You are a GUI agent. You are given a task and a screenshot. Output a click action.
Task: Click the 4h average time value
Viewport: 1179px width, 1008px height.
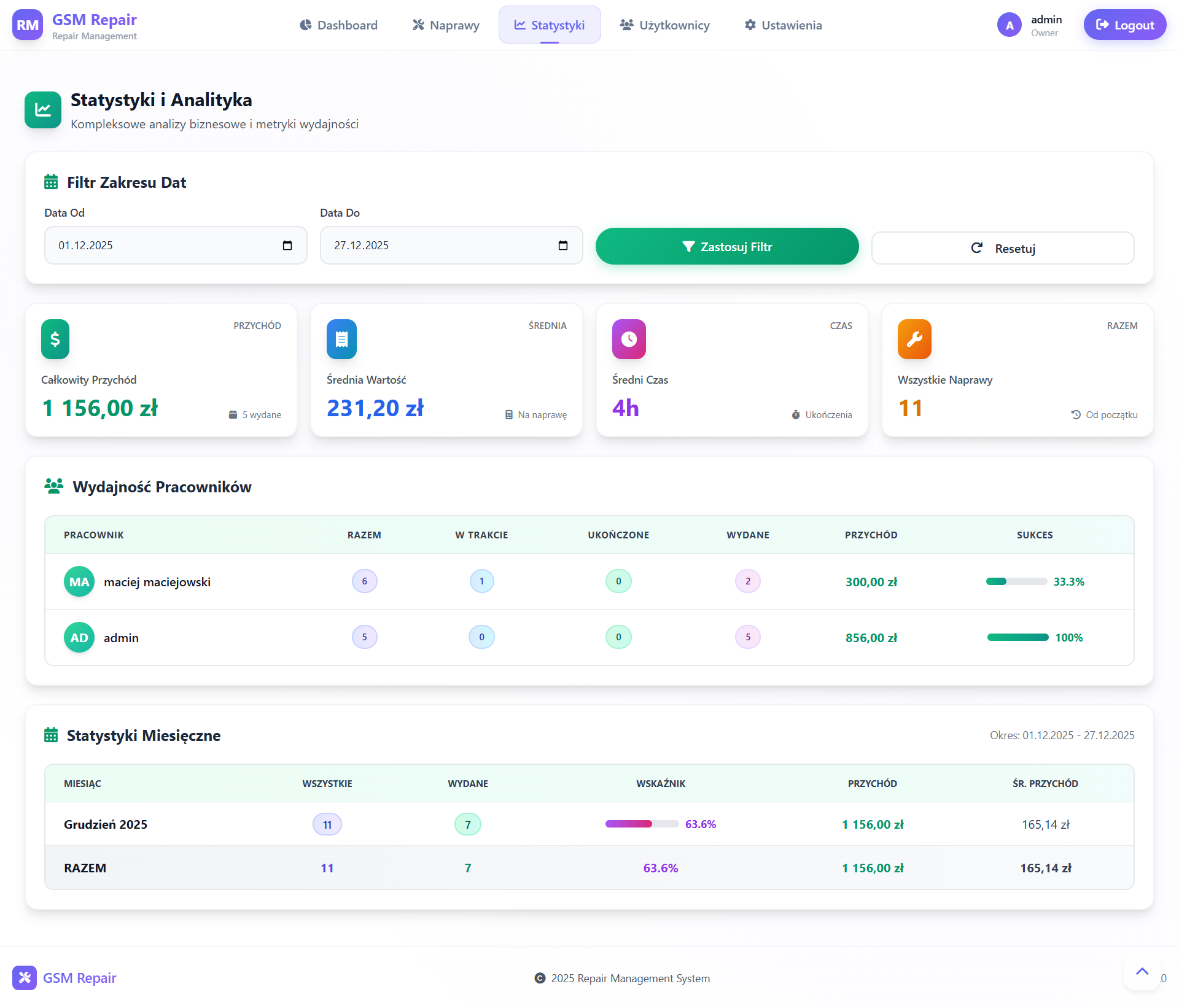(x=626, y=408)
